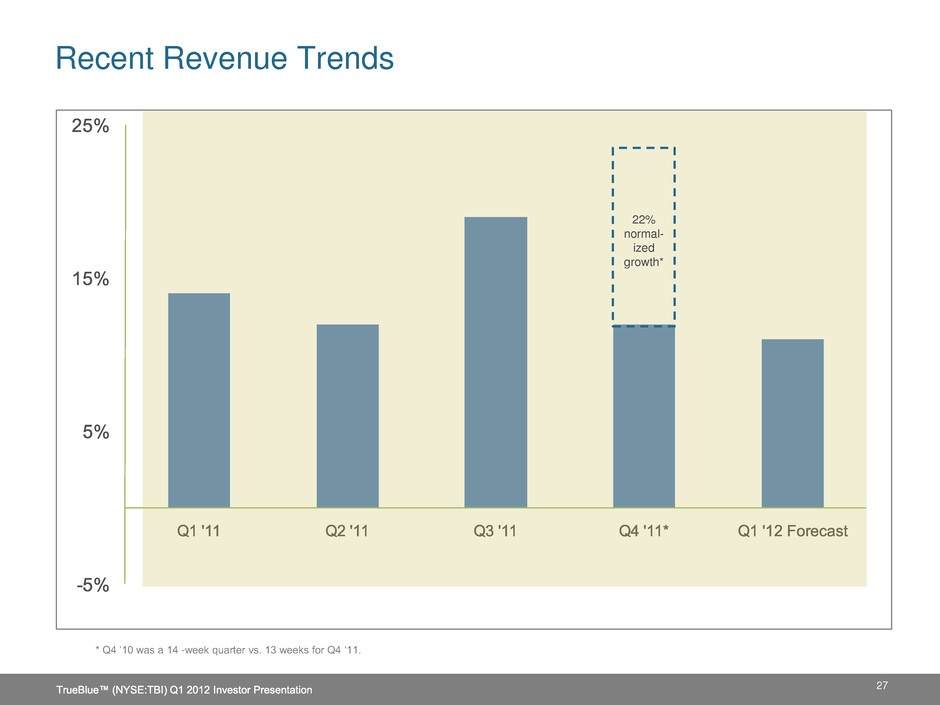Click the 'Q2 '11' category axis label
The image size is (940, 705).
click(347, 532)
